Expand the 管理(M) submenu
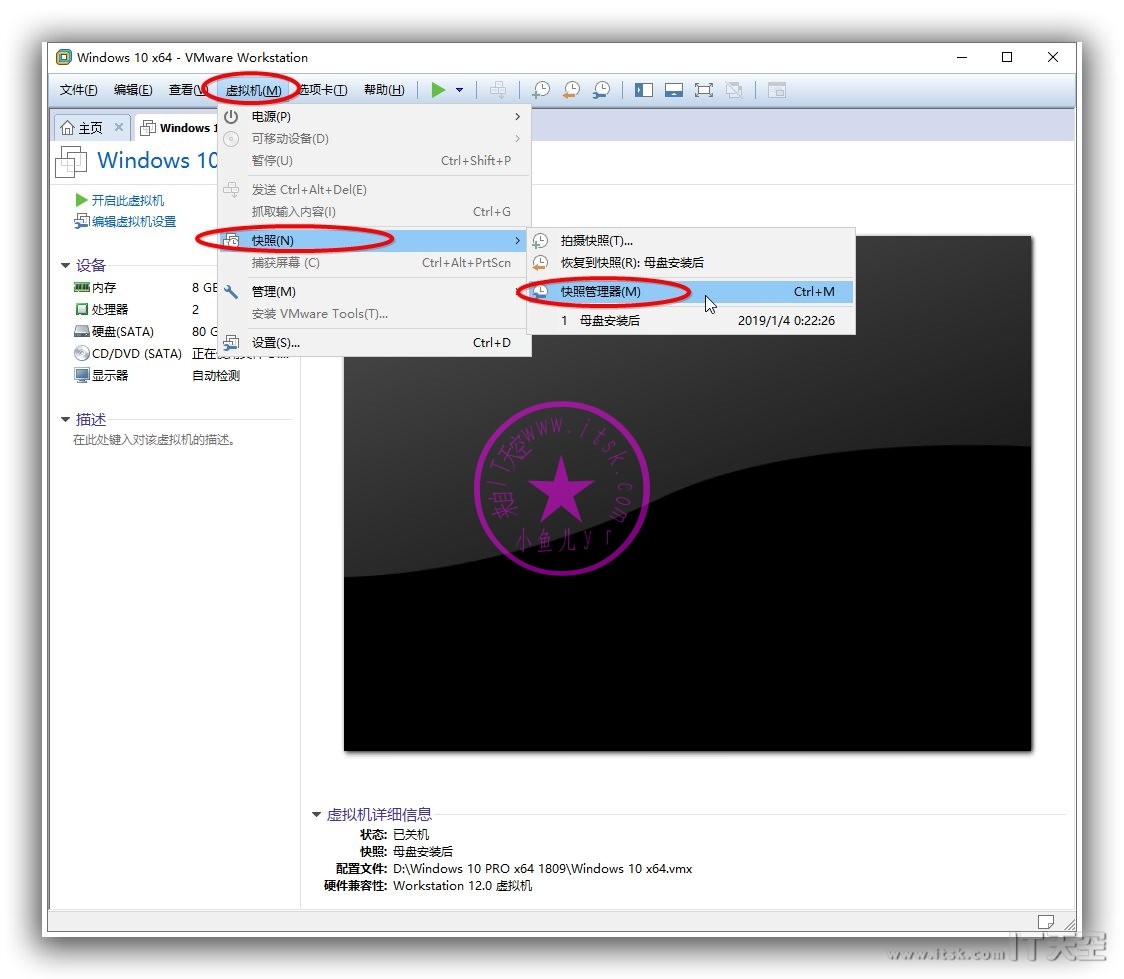 [375, 292]
